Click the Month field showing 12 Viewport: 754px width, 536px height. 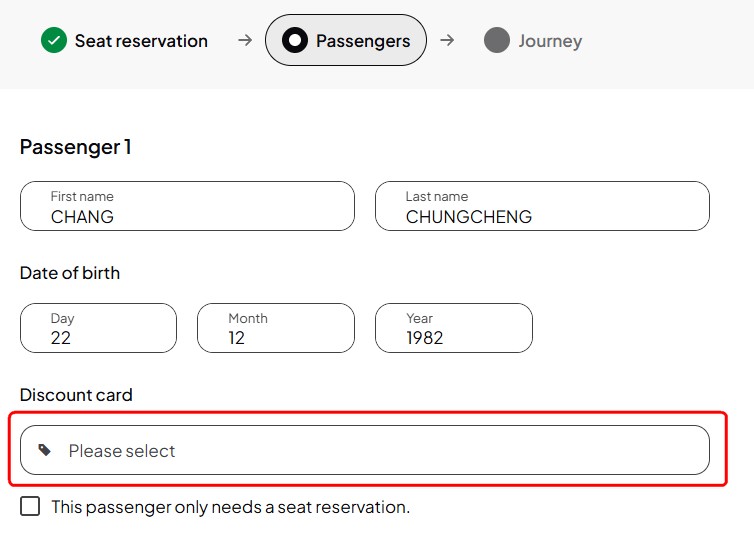point(276,328)
